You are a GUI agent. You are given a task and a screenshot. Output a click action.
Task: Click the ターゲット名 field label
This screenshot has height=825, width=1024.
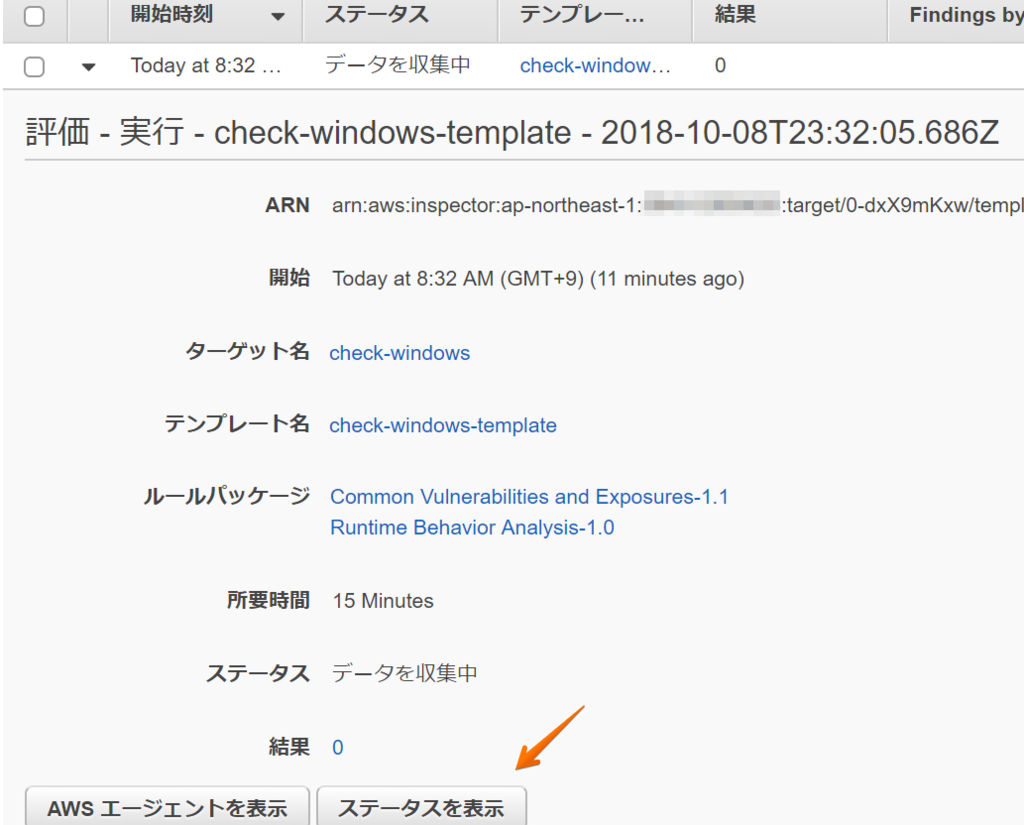(248, 351)
